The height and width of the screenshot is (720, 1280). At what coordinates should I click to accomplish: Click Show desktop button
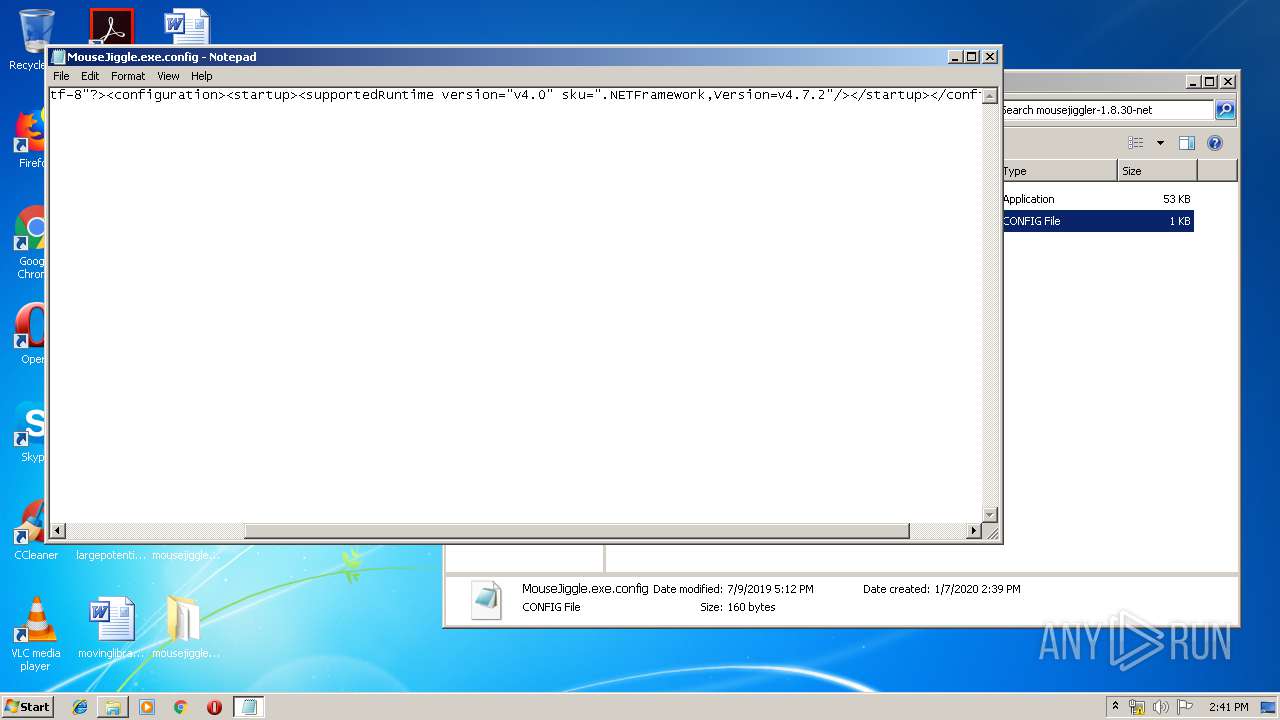point(1269,707)
